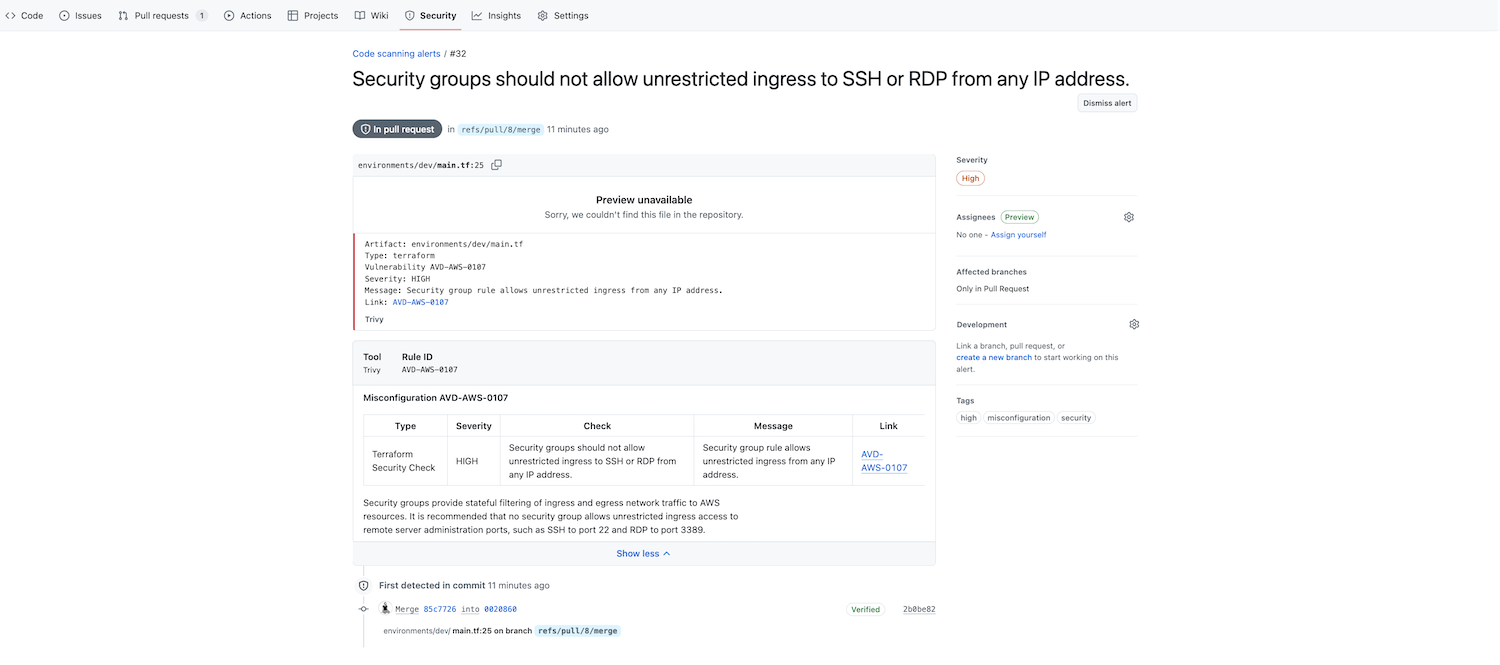Click the shield icon beside First detected
This screenshot has width=1500, height=665.
pyautogui.click(x=364, y=586)
